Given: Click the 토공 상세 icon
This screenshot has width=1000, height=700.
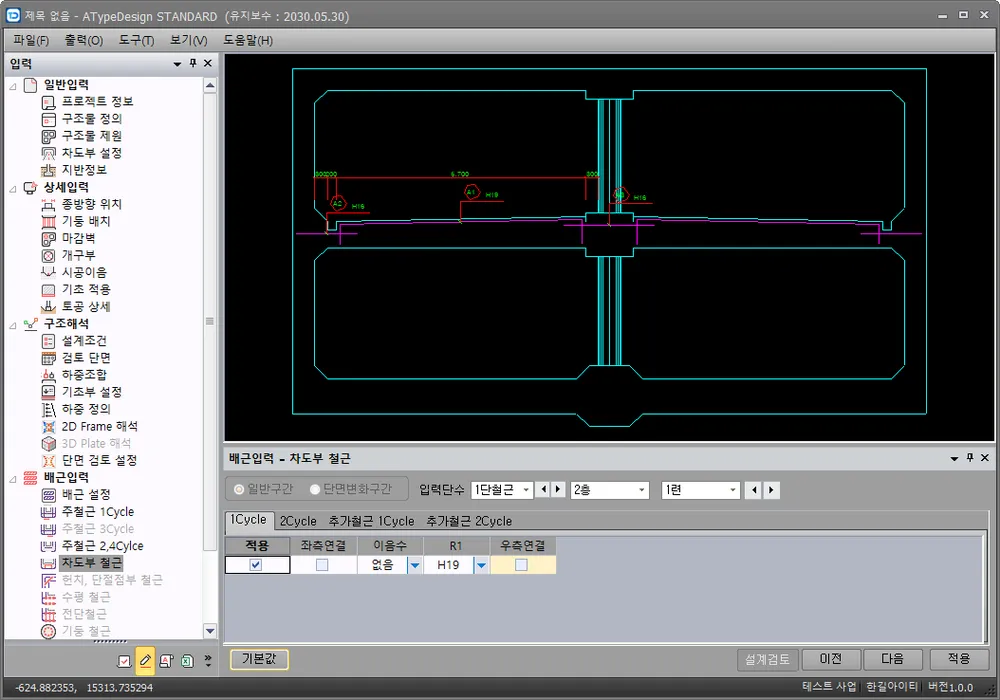Looking at the screenshot, I should (x=48, y=307).
